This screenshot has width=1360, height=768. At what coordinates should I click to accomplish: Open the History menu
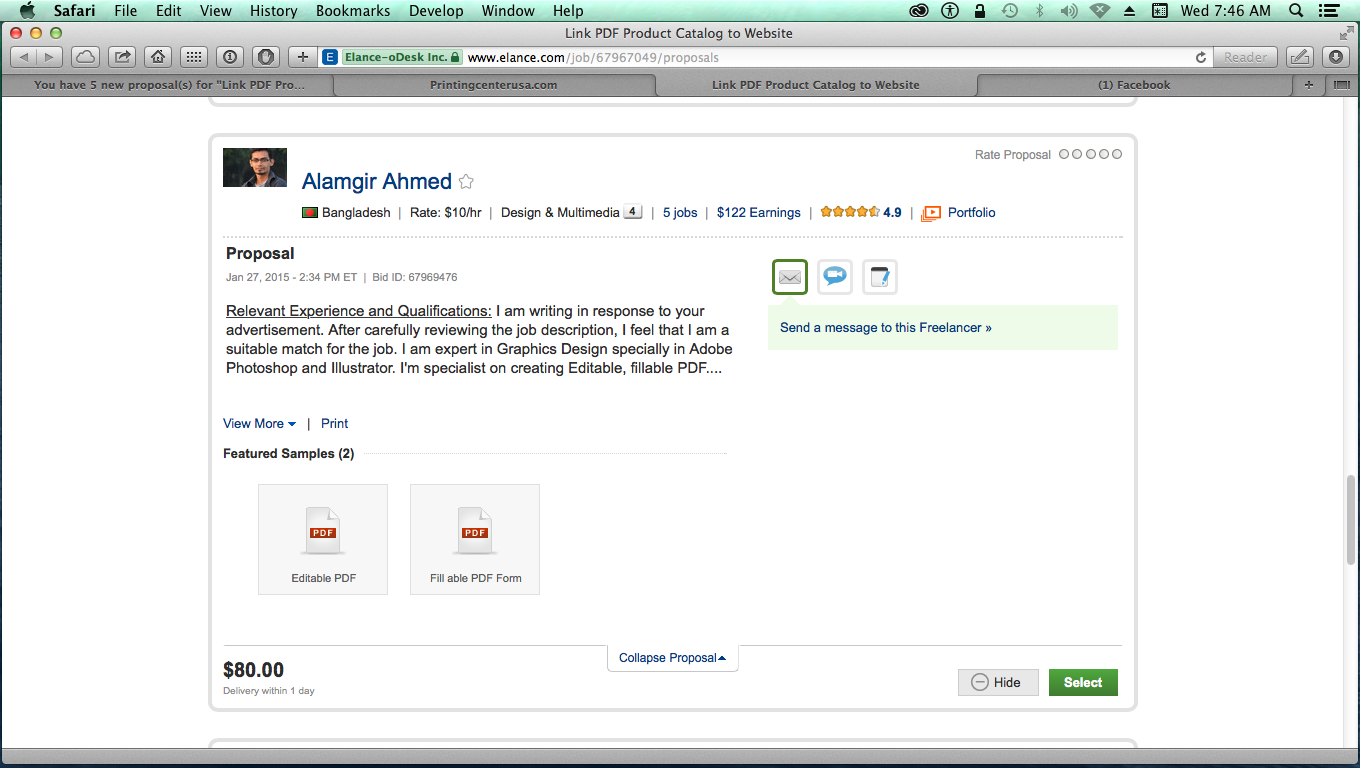coord(274,11)
